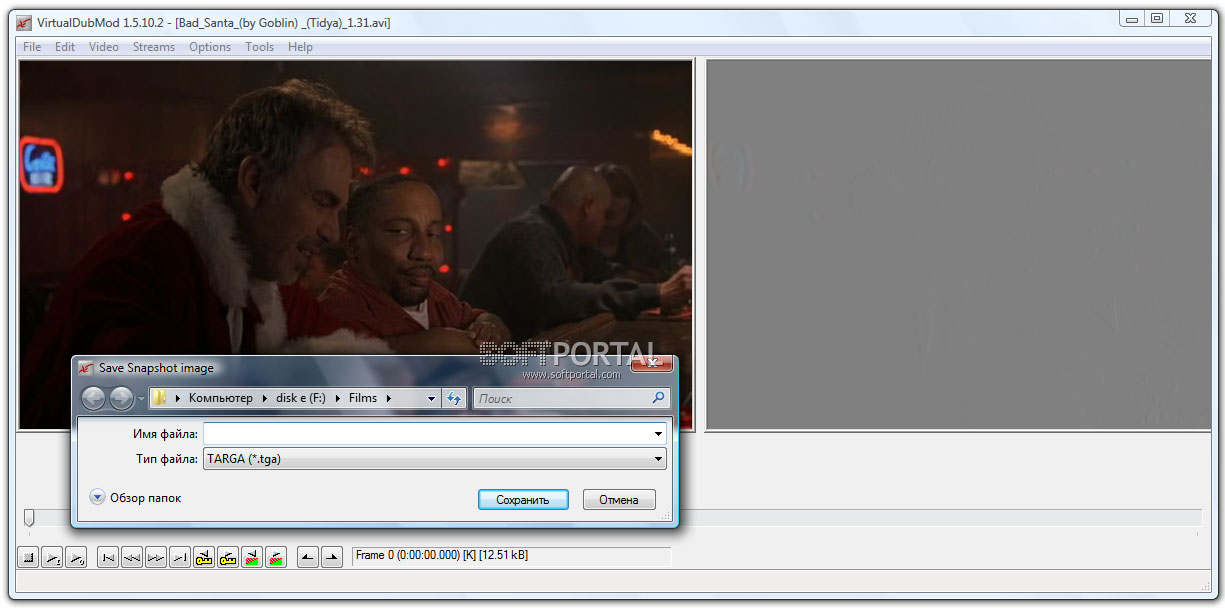This screenshot has height=608, width=1225.
Task: Navigate to disk e (F:) in breadcrumb
Action: pyautogui.click(x=302, y=398)
